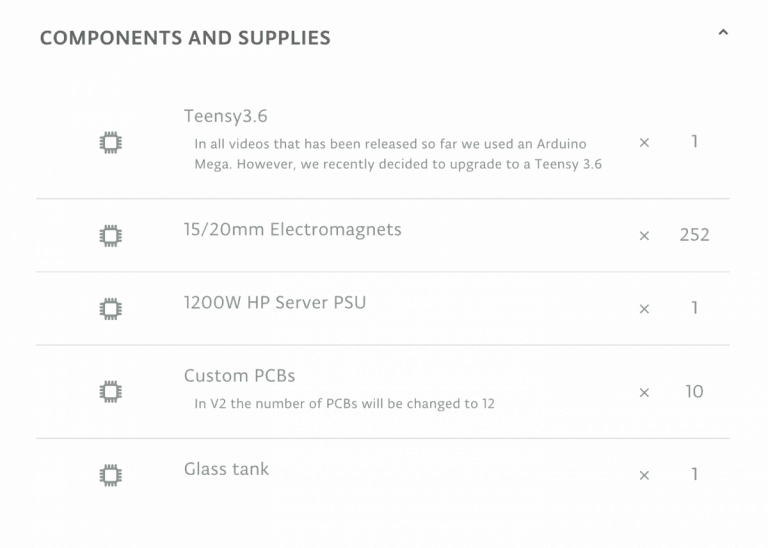
Task: Collapse the Components and Supplies section
Action: 723,33
